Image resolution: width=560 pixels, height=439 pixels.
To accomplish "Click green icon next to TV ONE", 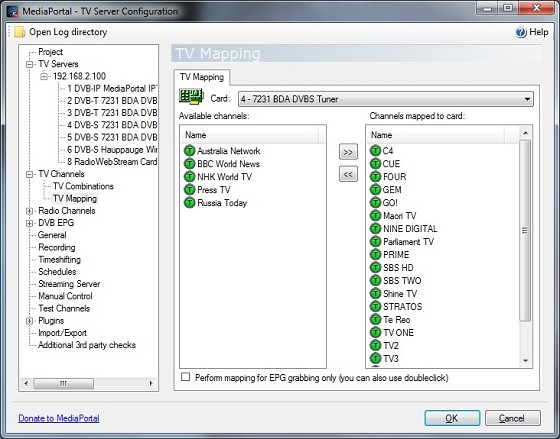I will (x=375, y=333).
